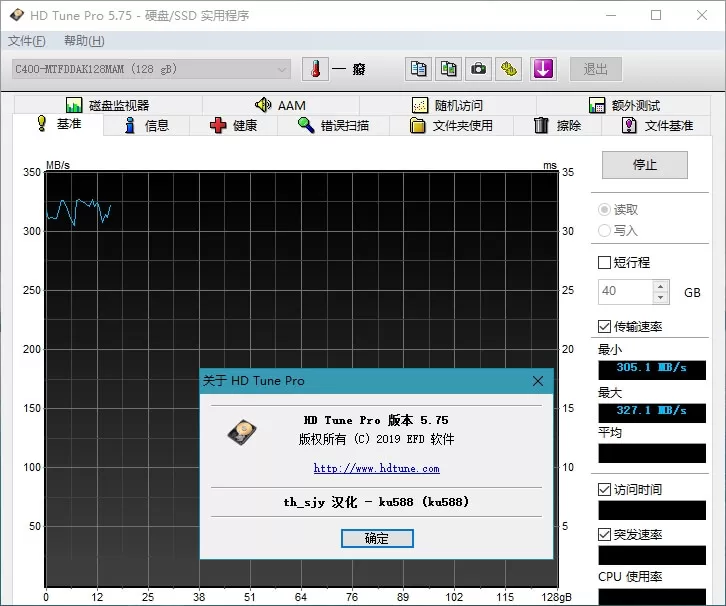Open the 文件(F) menu

(27, 41)
